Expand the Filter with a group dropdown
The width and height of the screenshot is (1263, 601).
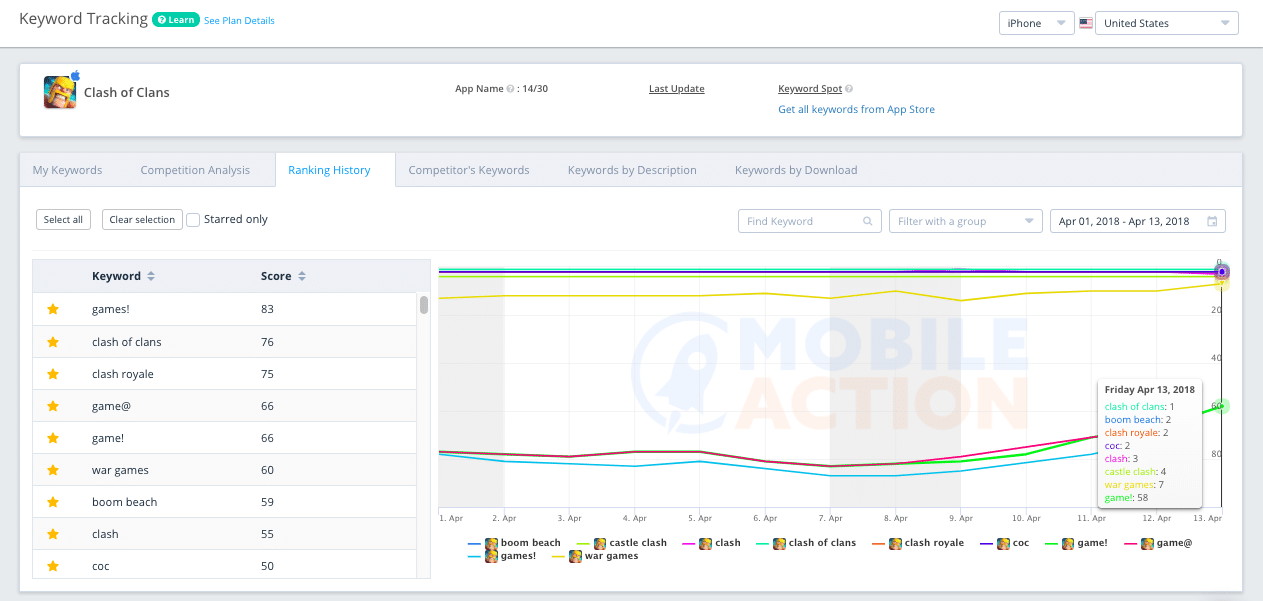point(965,221)
